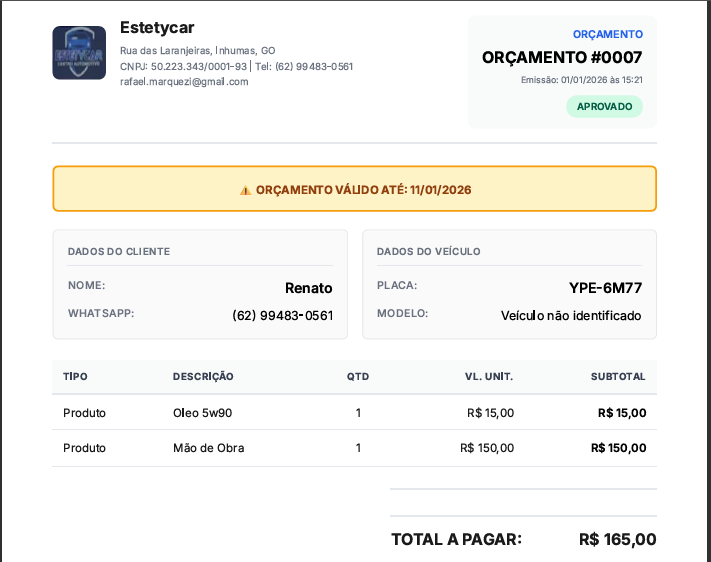Click the plate value YPE-6M77
This screenshot has width=711, height=562.
tap(605, 288)
